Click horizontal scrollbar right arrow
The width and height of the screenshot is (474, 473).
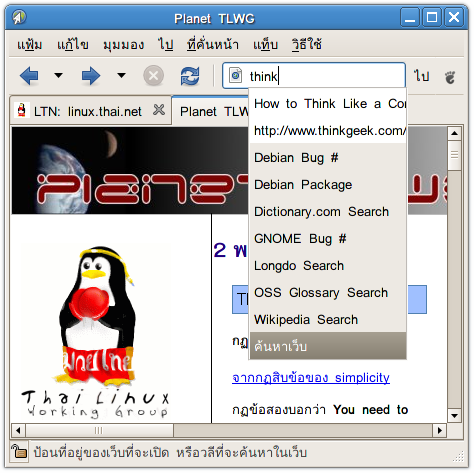coord(440,430)
